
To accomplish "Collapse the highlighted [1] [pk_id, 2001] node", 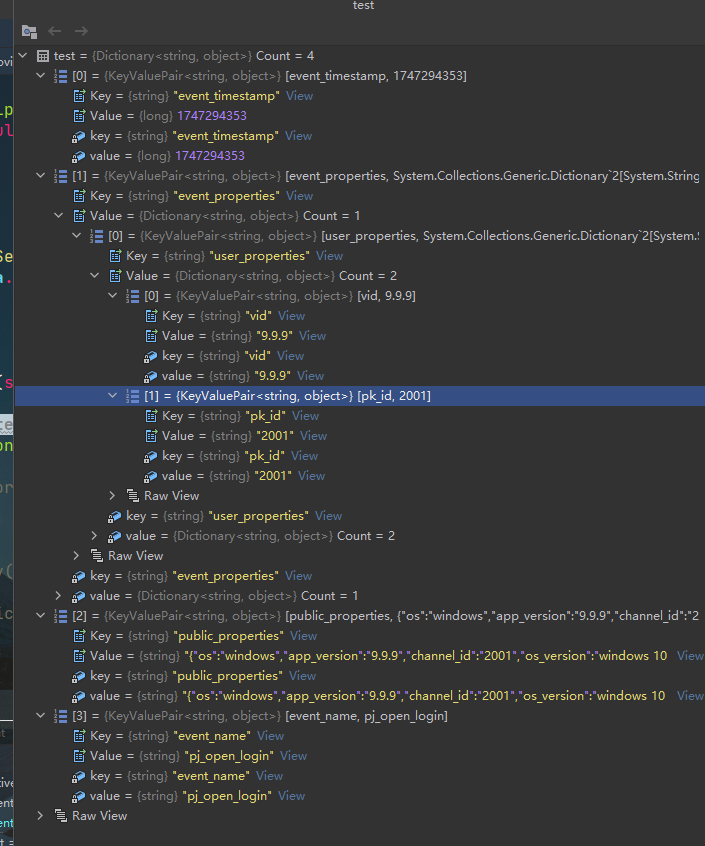I will (112, 395).
